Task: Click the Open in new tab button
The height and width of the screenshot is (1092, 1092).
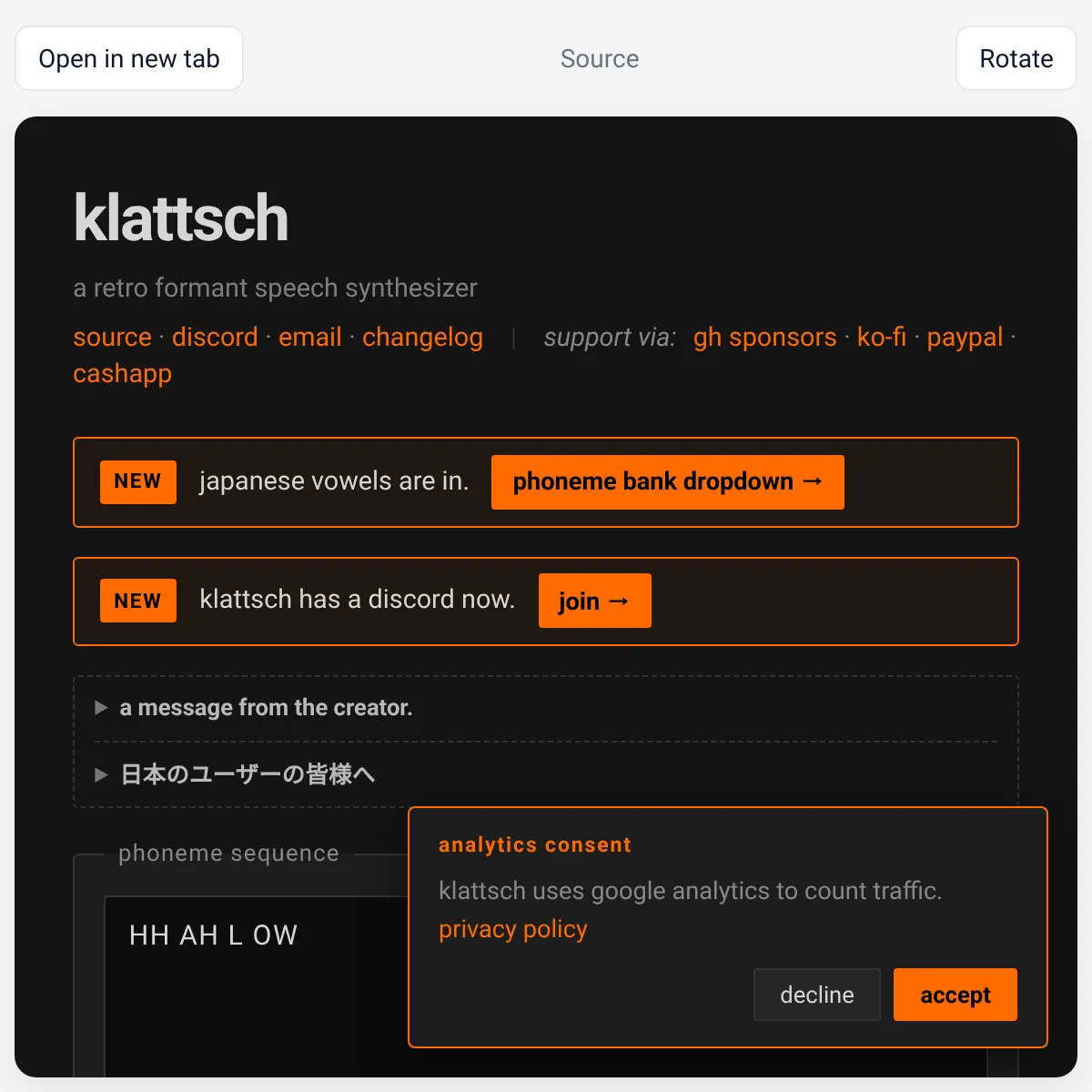Action: click(x=129, y=58)
